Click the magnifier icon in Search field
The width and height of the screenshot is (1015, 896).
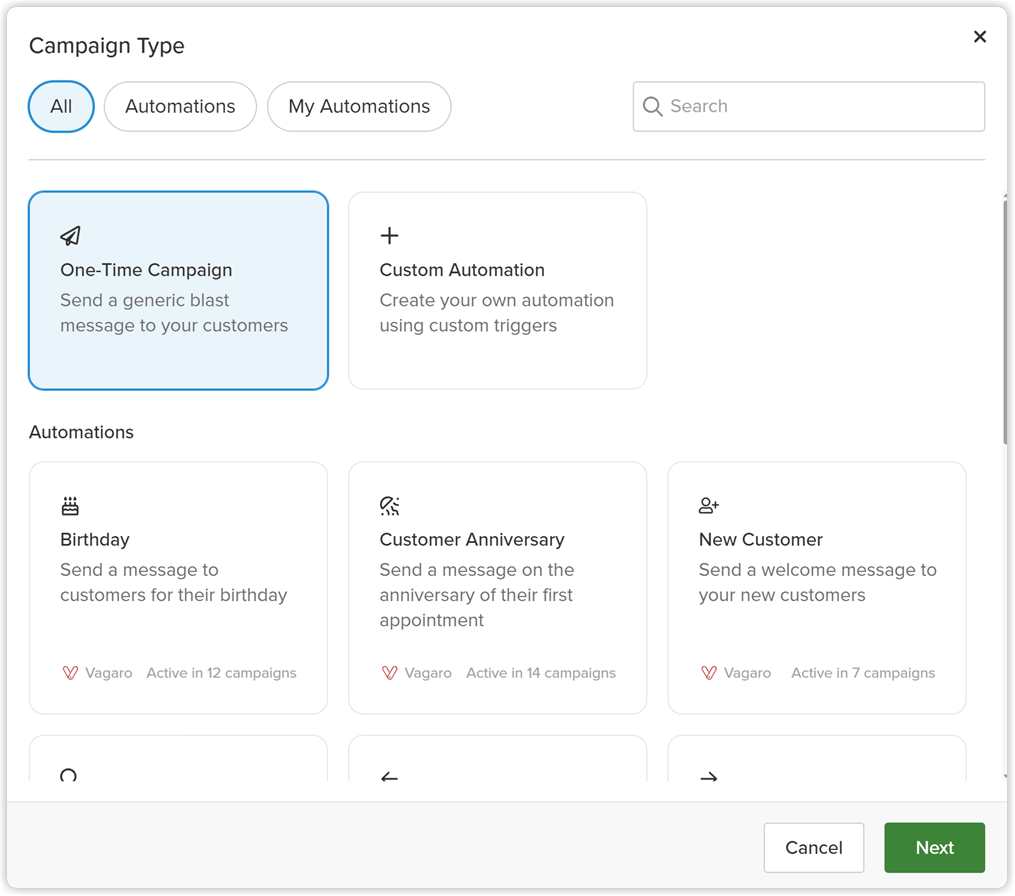click(x=652, y=106)
